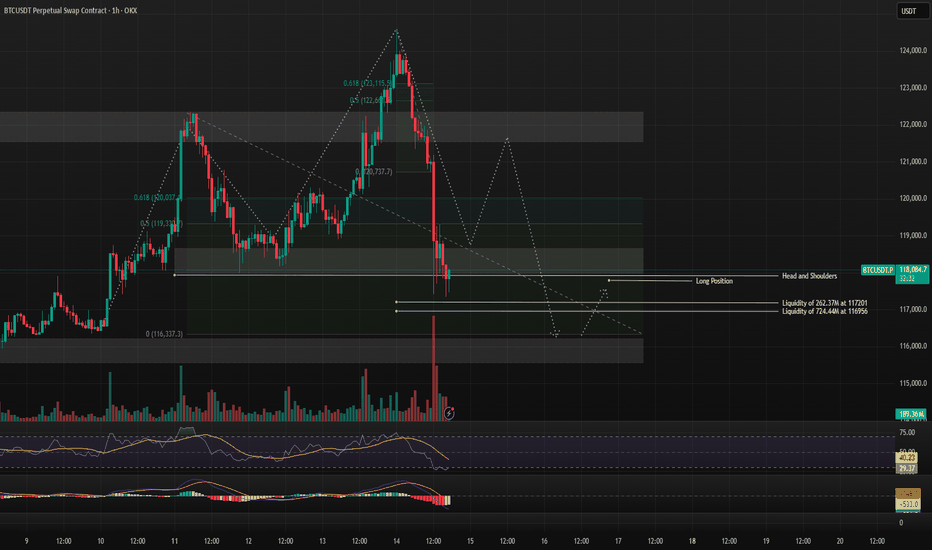
Task: Select the Head and Shoulders annotation
Action: coord(809,276)
